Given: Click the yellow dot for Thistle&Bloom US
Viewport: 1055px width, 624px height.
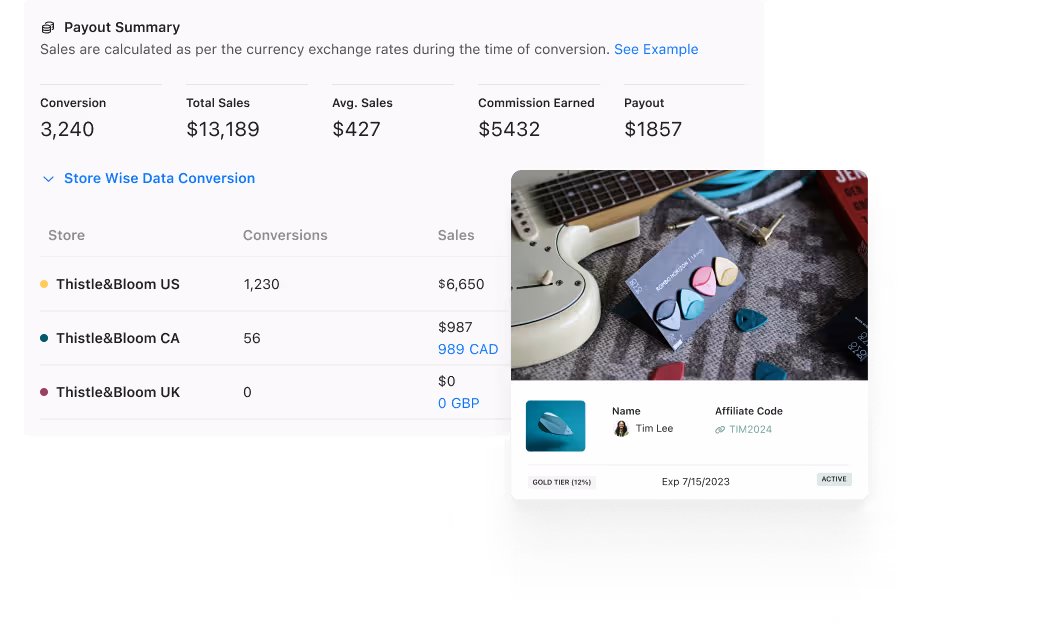Looking at the screenshot, I should pos(44,284).
